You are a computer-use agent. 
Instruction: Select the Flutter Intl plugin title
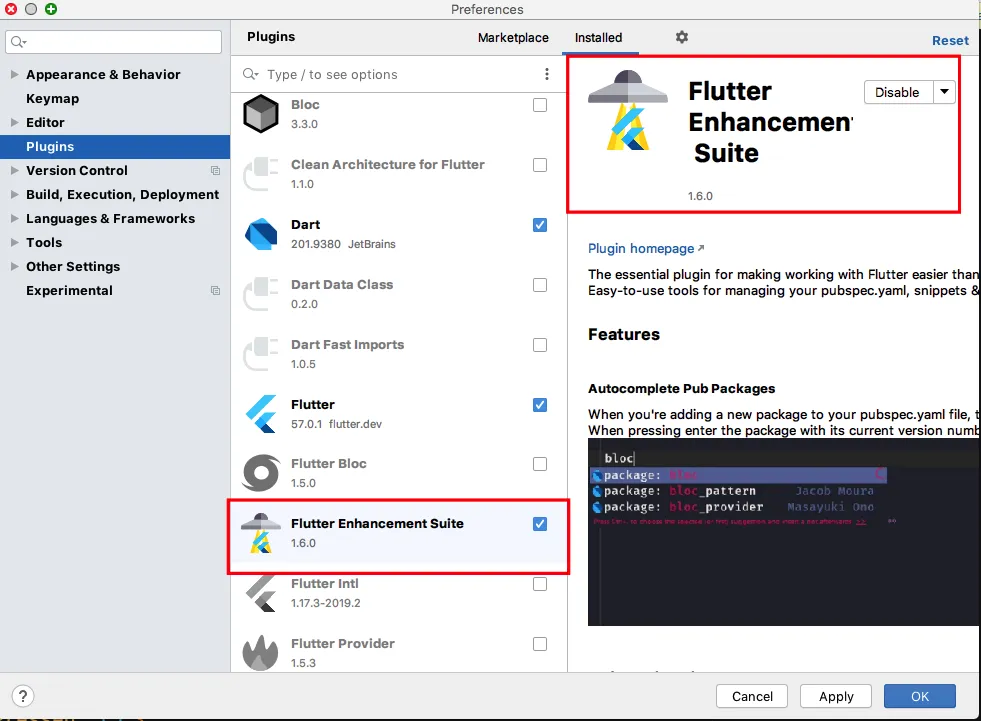324,583
